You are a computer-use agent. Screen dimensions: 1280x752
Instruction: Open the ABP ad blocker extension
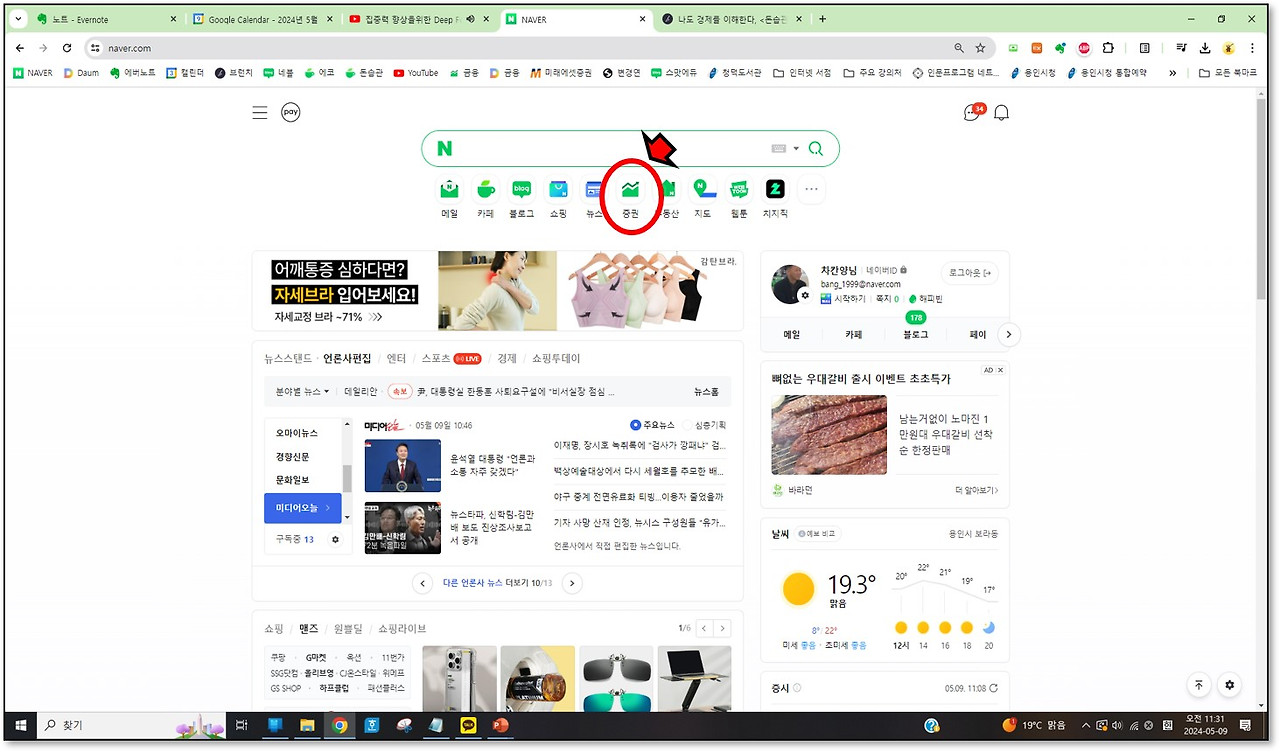pyautogui.click(x=1084, y=48)
